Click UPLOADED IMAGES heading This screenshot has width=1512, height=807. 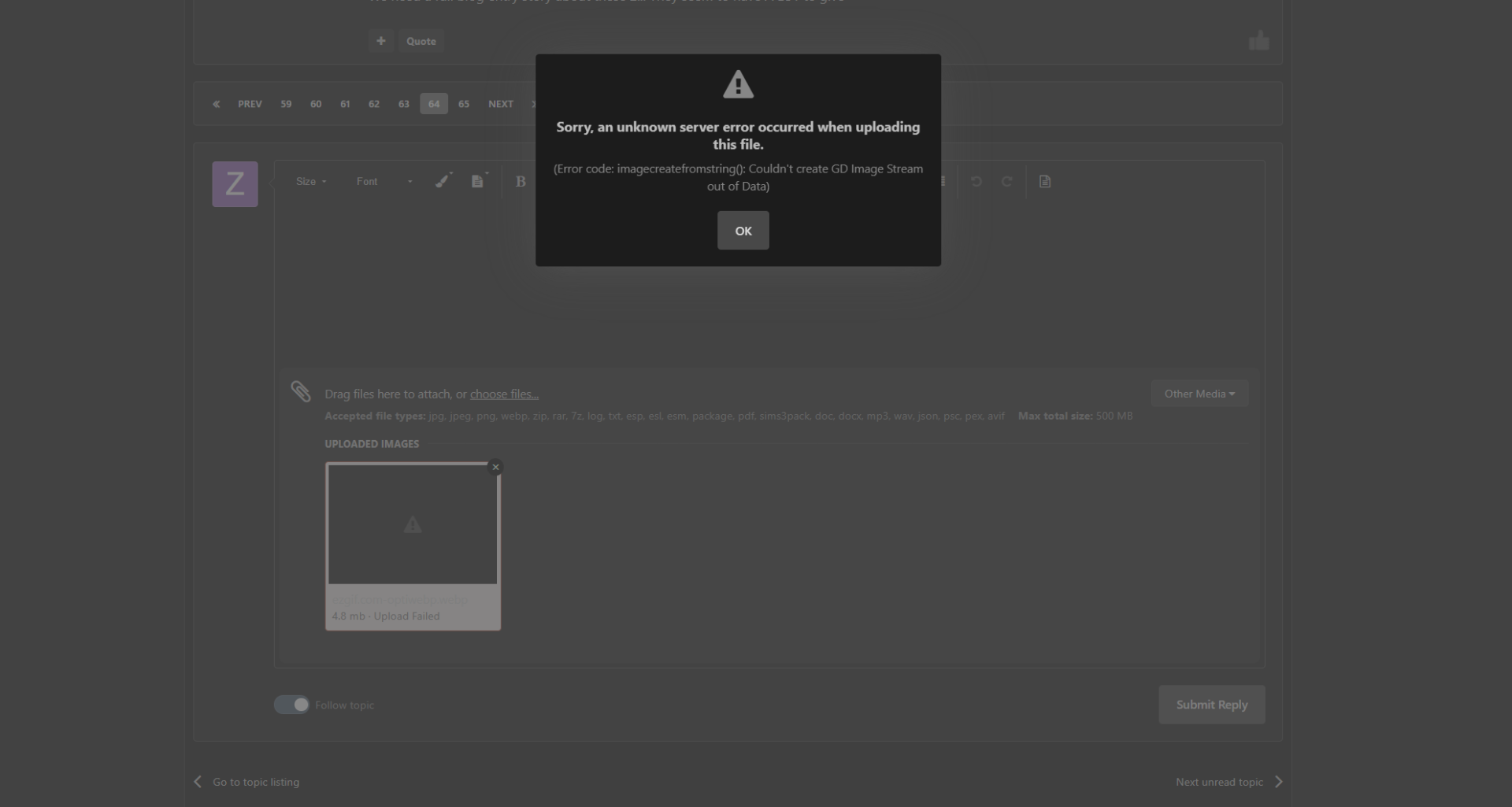372,444
